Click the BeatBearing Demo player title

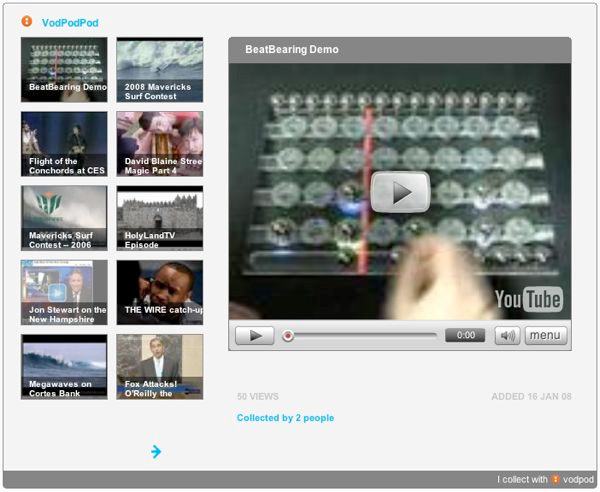tap(292, 49)
